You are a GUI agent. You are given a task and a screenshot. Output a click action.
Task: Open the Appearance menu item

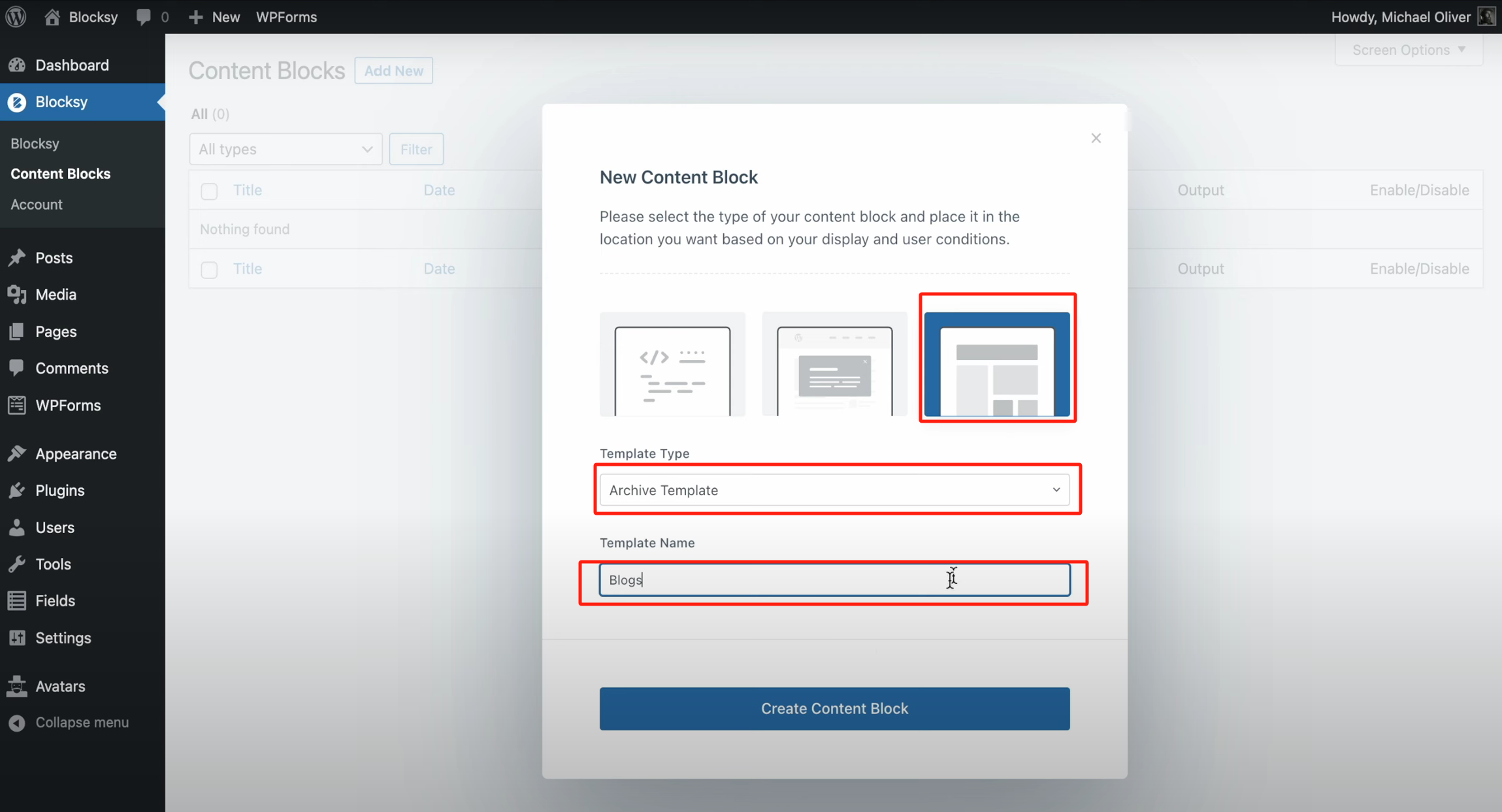(x=76, y=453)
